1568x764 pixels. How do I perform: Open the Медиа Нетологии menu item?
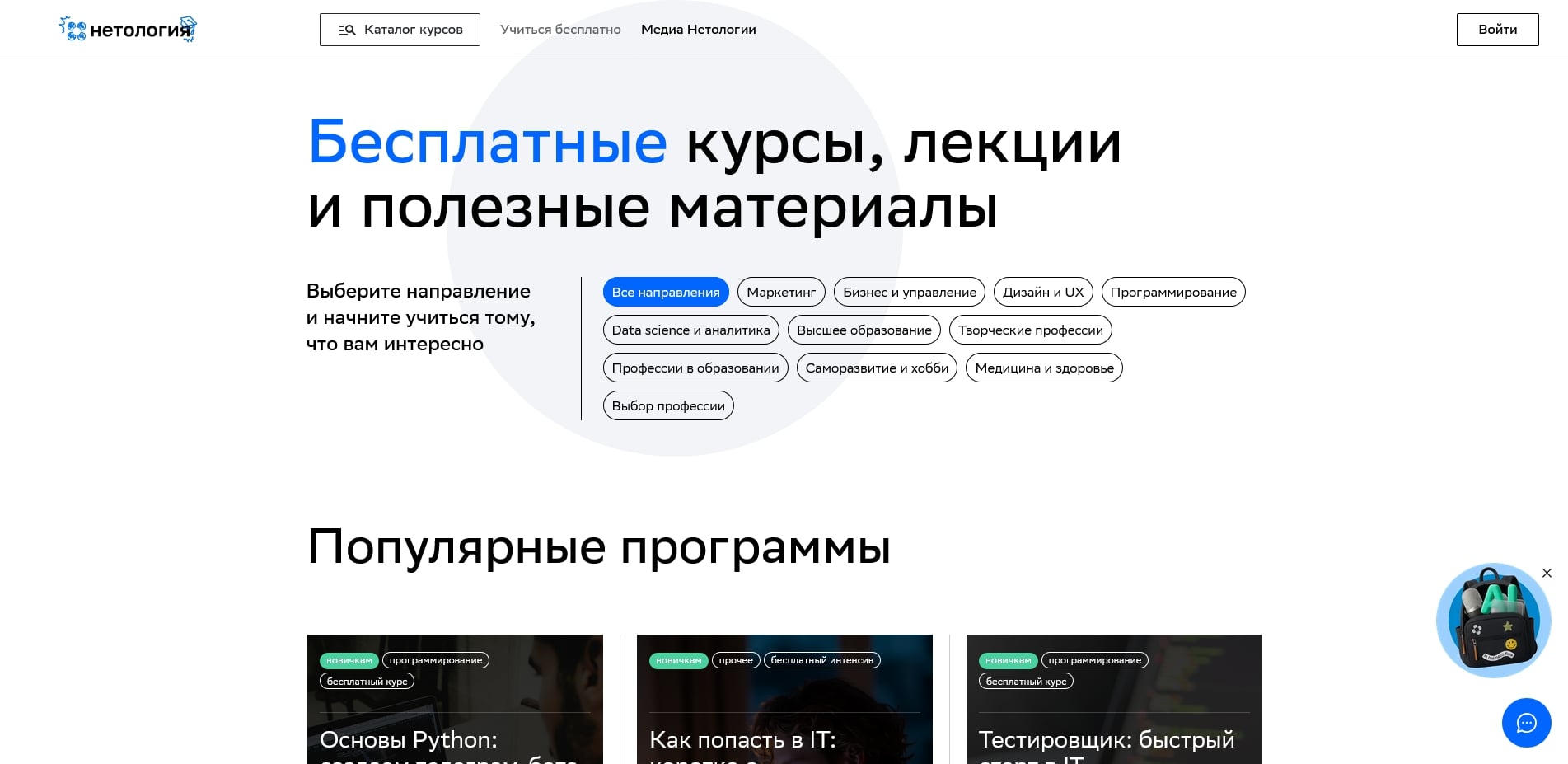tap(698, 29)
